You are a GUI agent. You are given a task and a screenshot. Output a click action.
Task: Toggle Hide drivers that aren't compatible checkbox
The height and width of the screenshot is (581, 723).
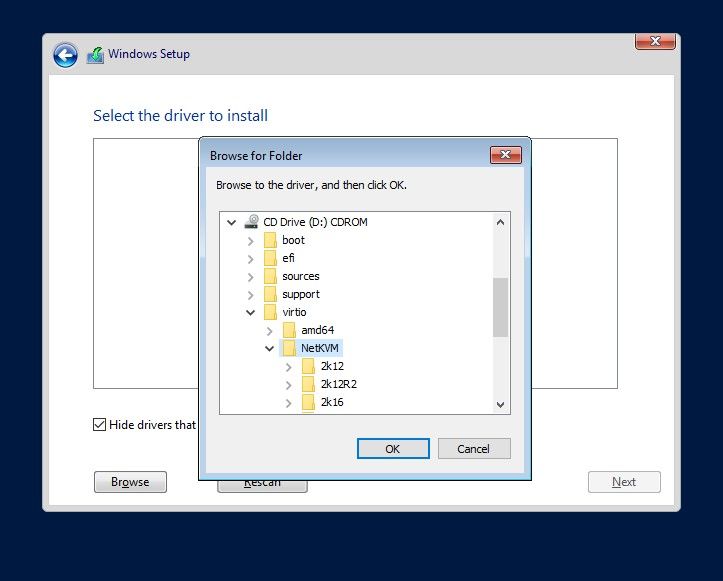99,424
